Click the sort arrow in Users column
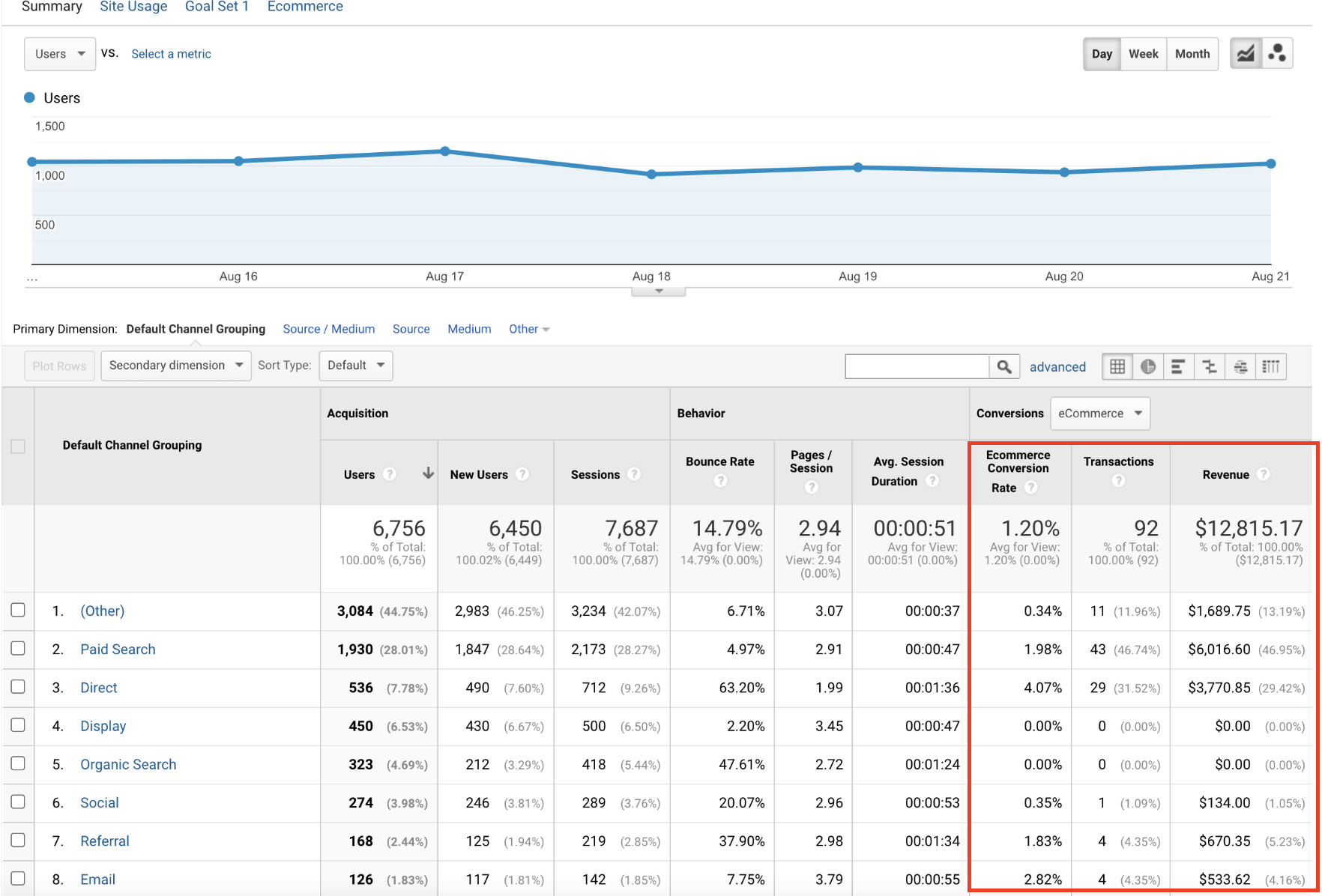 point(428,473)
